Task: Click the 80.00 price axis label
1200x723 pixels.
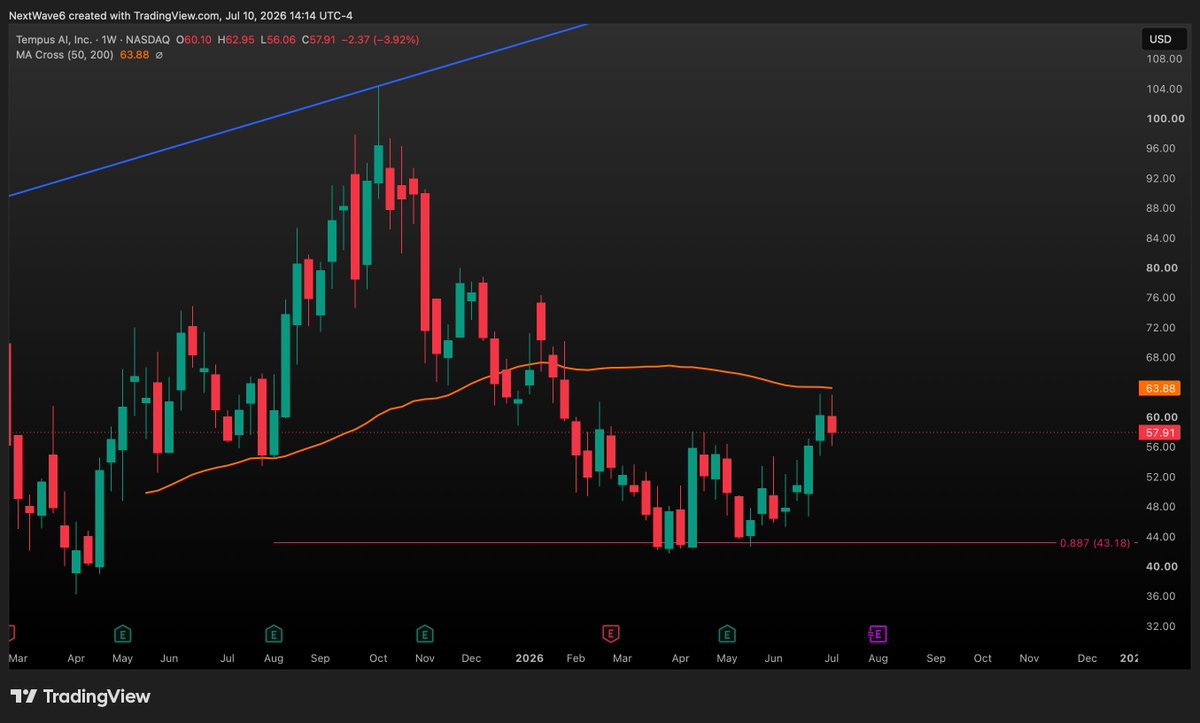Action: tap(1163, 268)
